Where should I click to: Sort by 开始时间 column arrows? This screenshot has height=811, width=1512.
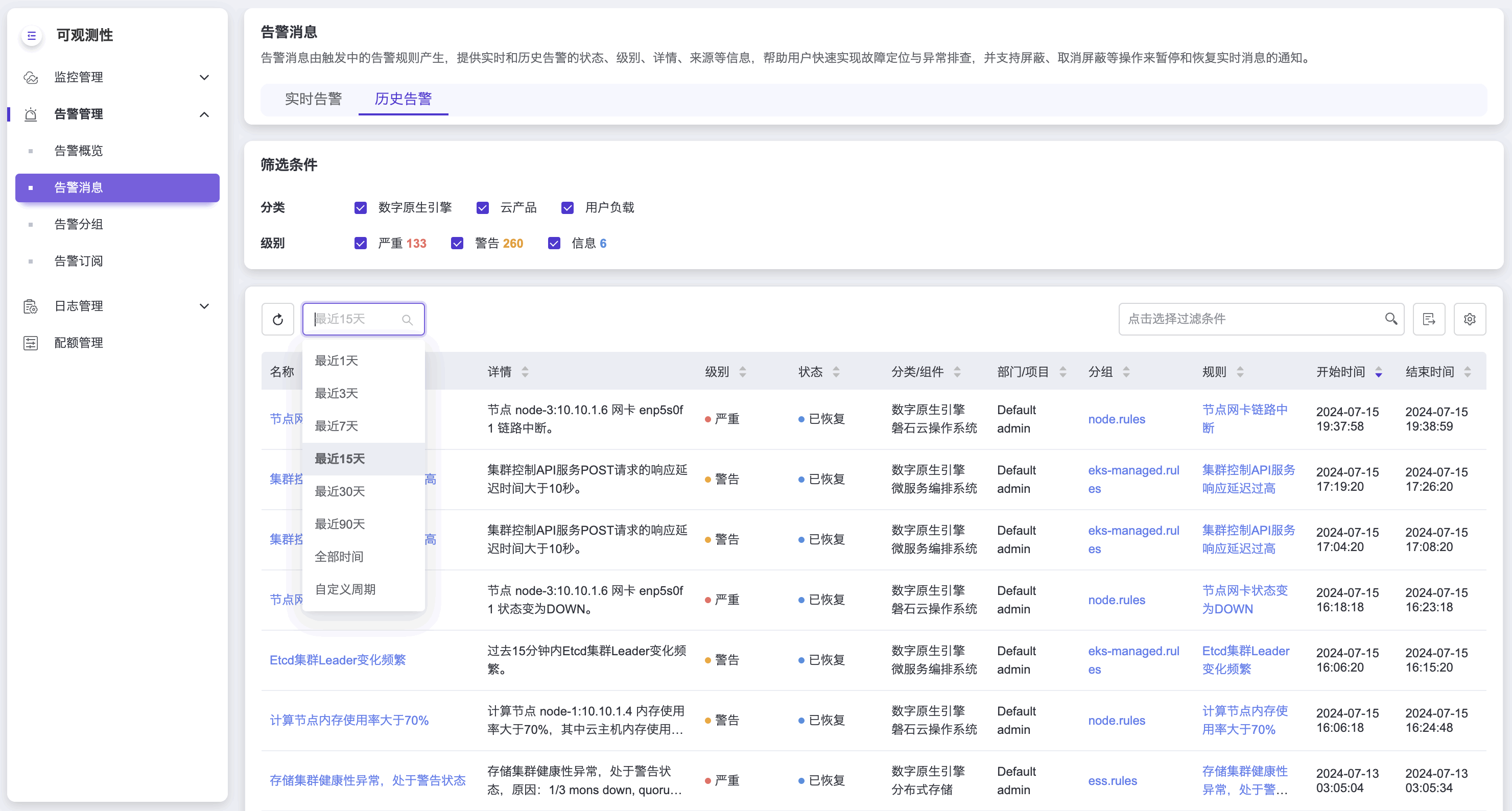[x=1378, y=372]
